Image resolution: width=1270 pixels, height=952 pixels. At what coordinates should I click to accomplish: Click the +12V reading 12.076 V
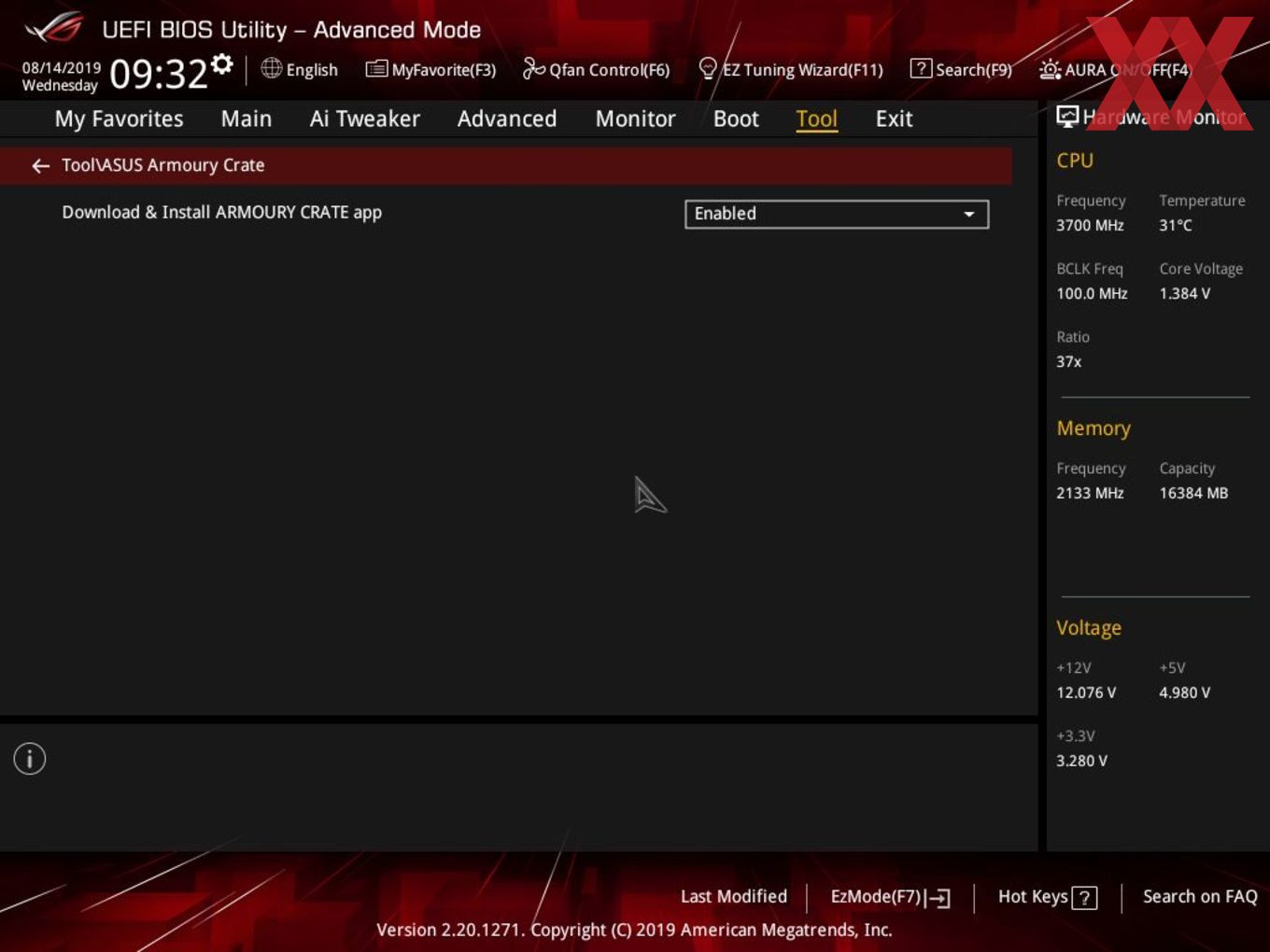(x=1086, y=693)
